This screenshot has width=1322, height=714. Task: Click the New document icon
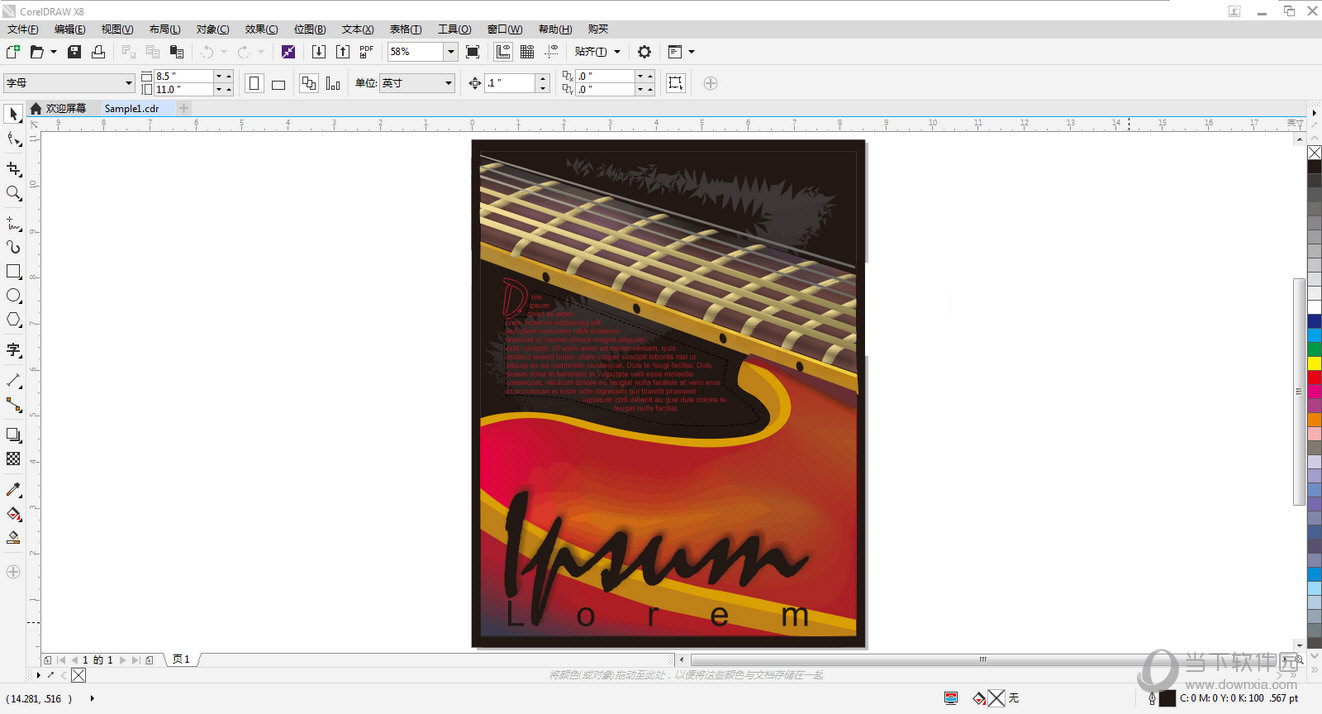point(13,51)
